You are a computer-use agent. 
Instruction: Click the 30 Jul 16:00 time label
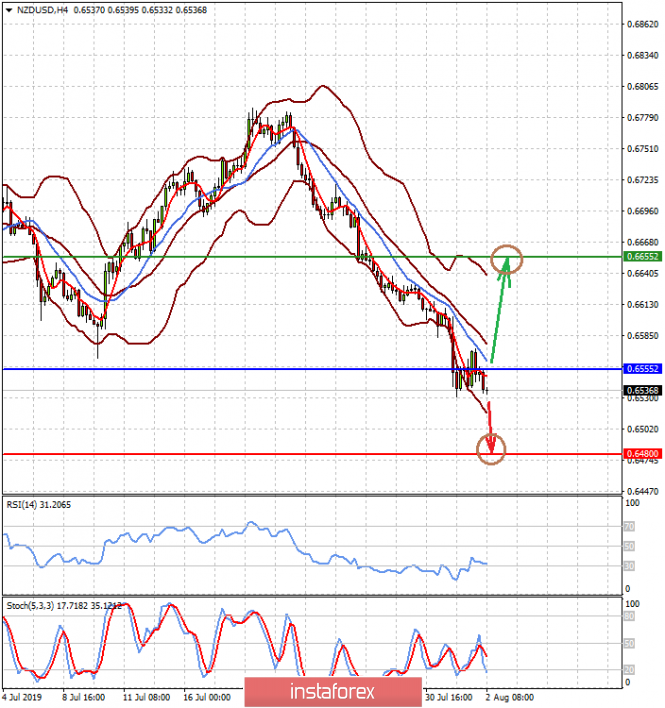point(449,698)
